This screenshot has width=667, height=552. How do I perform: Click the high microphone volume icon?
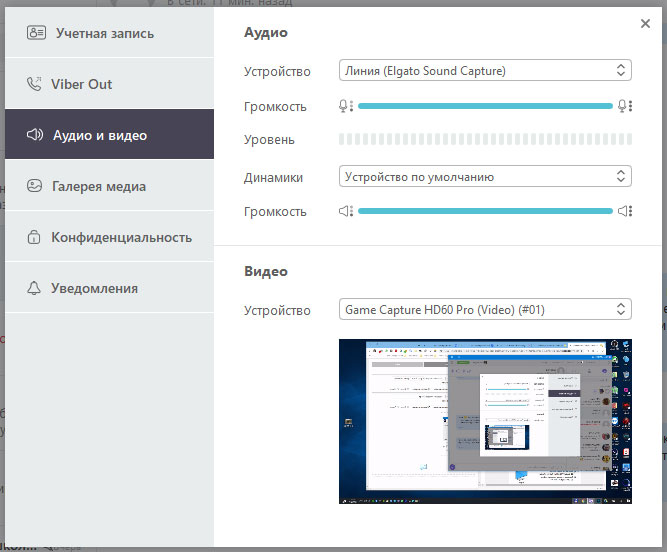625,106
